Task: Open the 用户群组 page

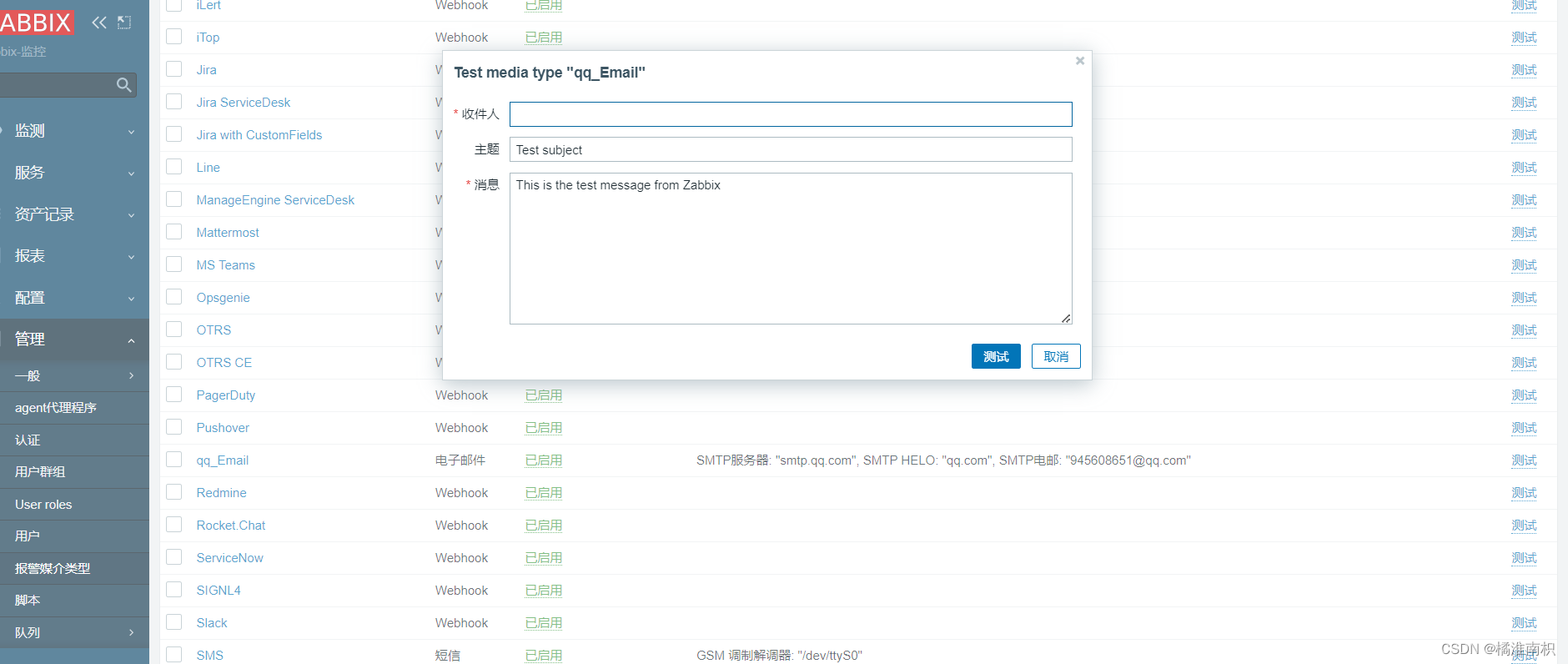Action: (x=74, y=472)
